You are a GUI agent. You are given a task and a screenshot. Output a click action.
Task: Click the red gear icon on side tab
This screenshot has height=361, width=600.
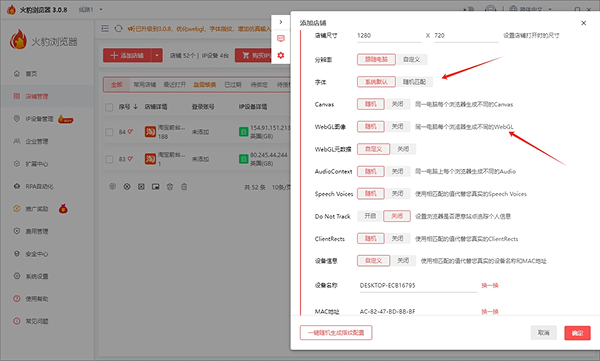point(281,55)
